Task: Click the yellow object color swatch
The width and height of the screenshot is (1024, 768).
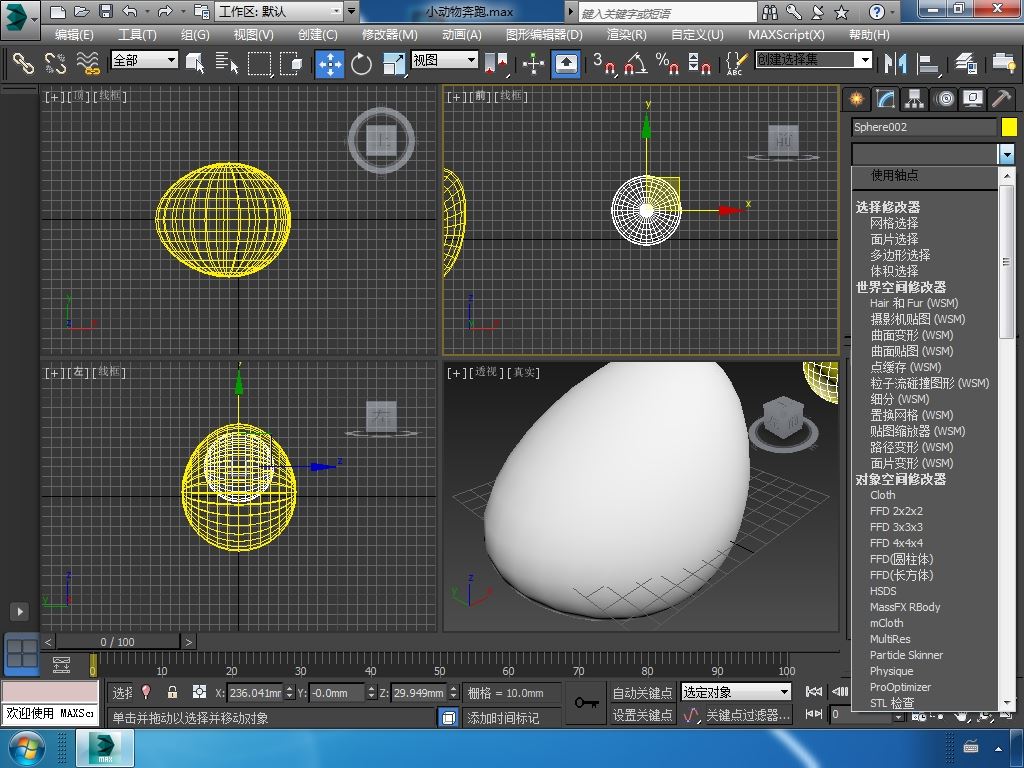Action: [1009, 127]
